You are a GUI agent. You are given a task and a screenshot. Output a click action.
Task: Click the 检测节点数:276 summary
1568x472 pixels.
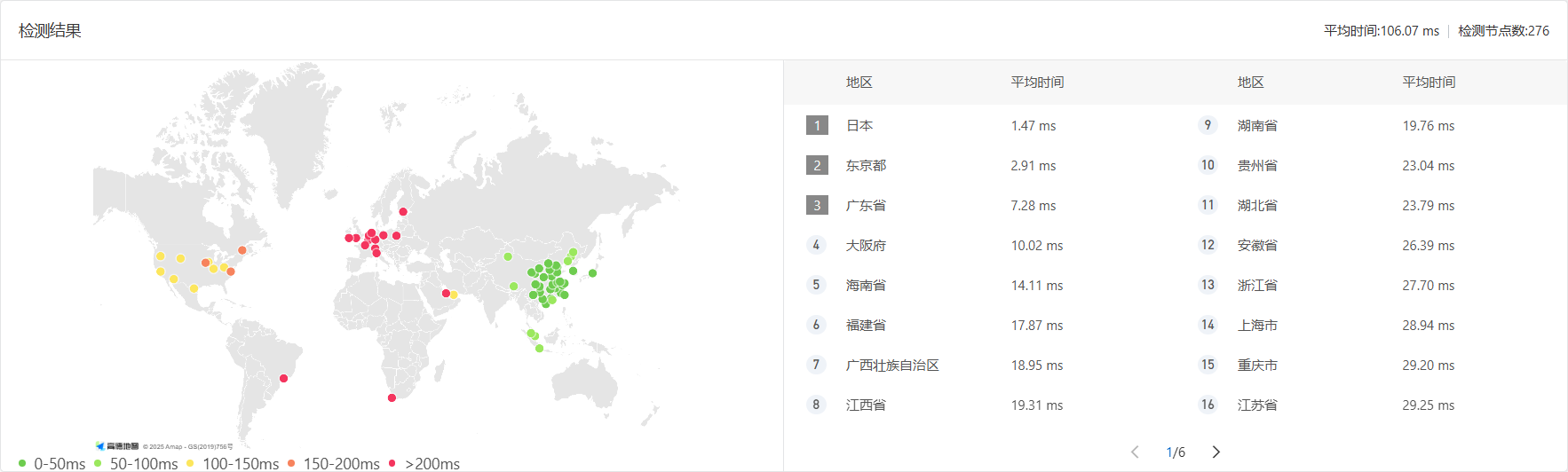pos(1504,30)
